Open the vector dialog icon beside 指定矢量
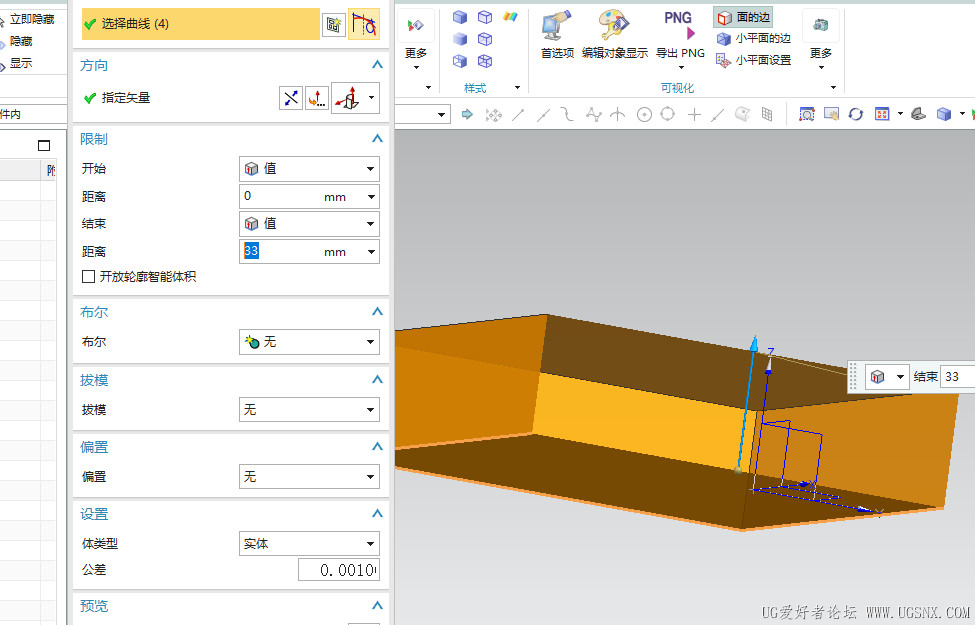This screenshot has height=625, width=975. (x=316, y=98)
